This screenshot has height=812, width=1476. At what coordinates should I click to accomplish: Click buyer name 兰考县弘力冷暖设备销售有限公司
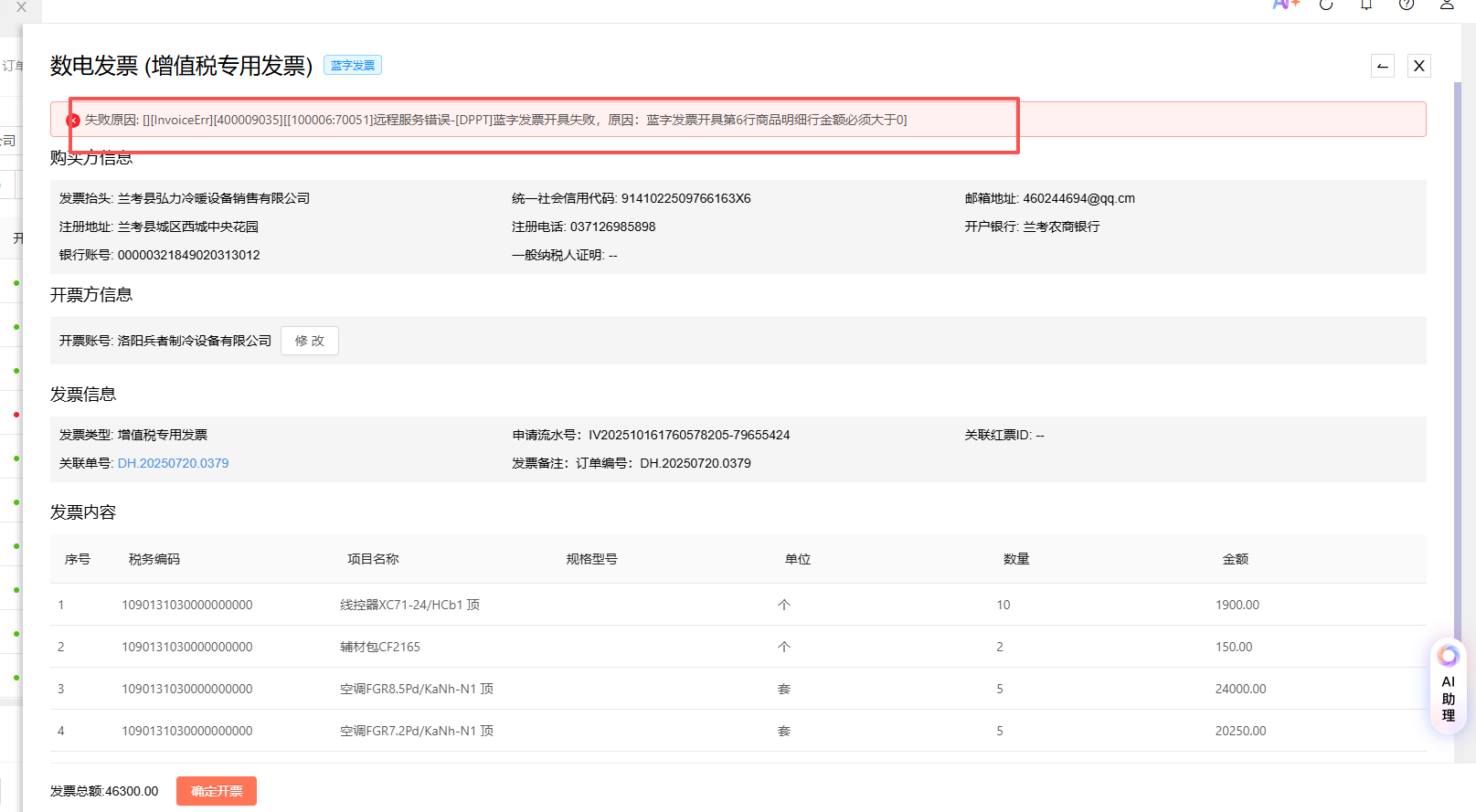tap(214, 198)
